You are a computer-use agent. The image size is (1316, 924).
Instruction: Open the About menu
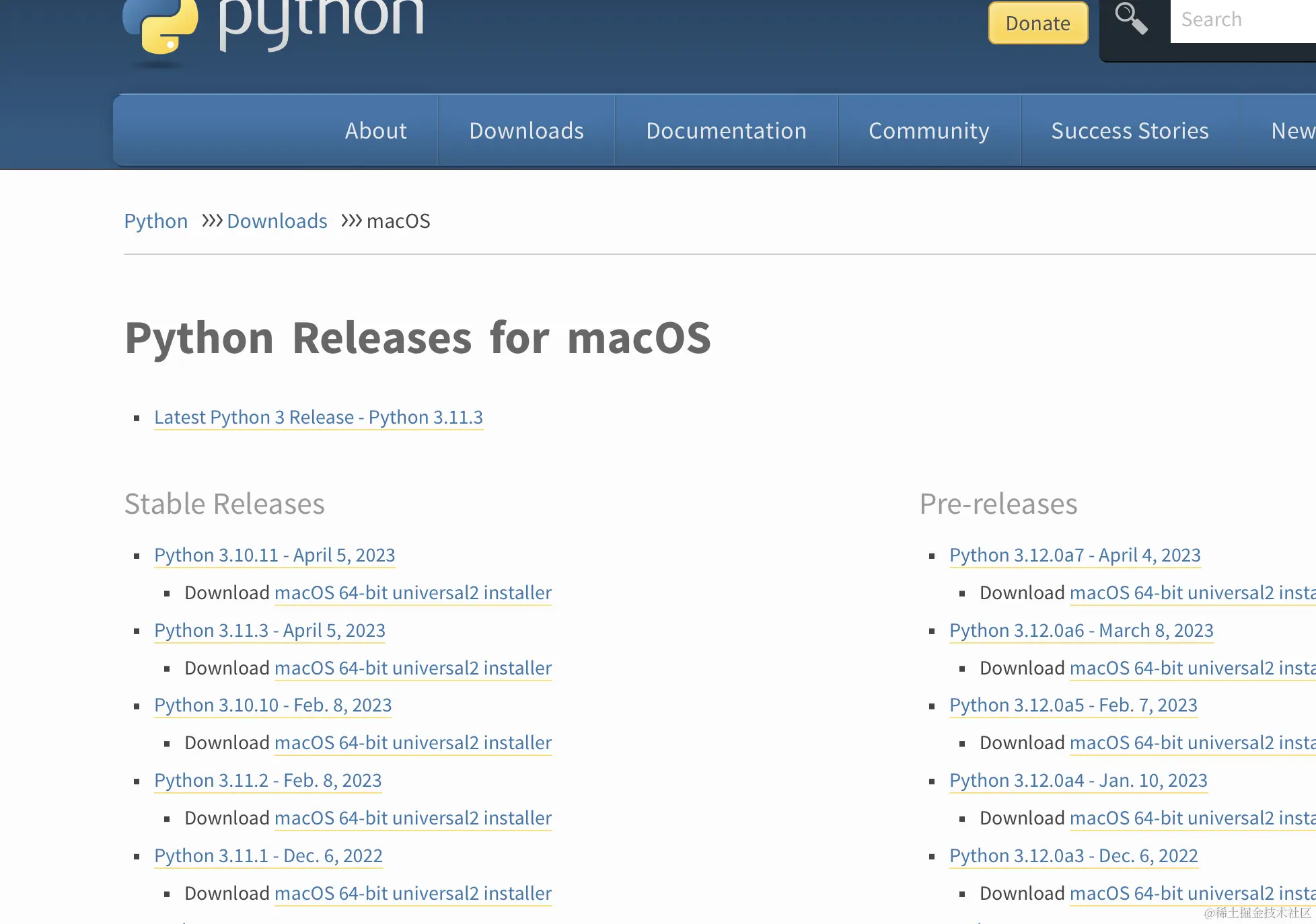[376, 130]
